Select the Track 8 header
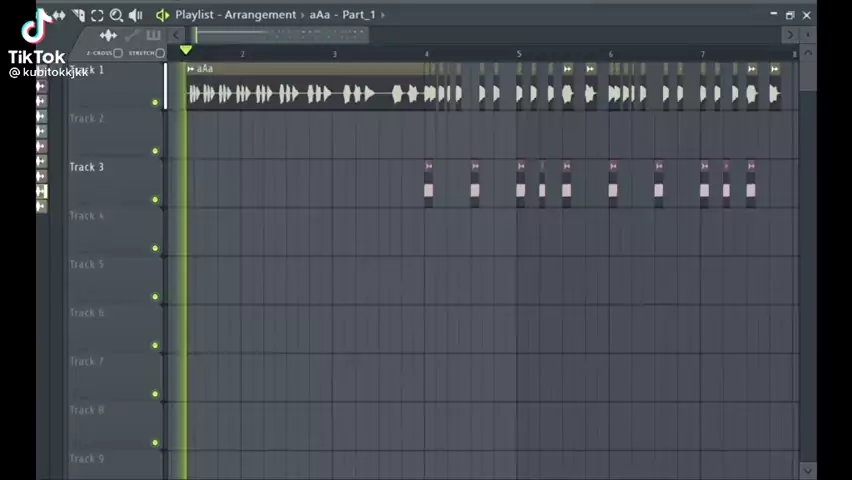852x480 pixels. pos(116,426)
